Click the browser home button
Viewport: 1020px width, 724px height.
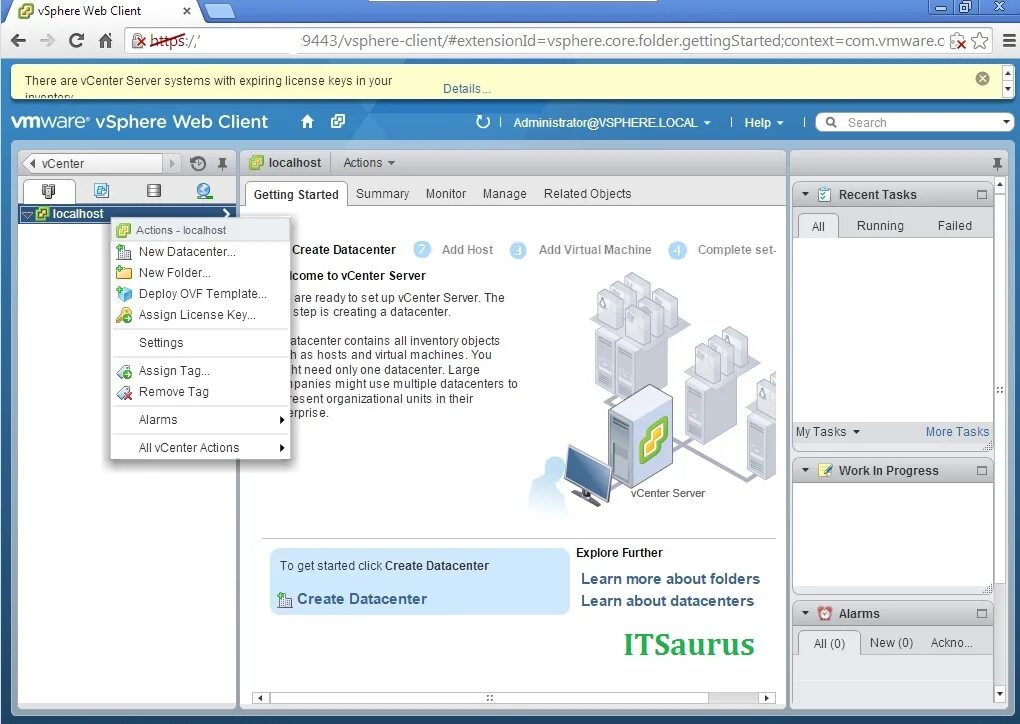[x=105, y=40]
